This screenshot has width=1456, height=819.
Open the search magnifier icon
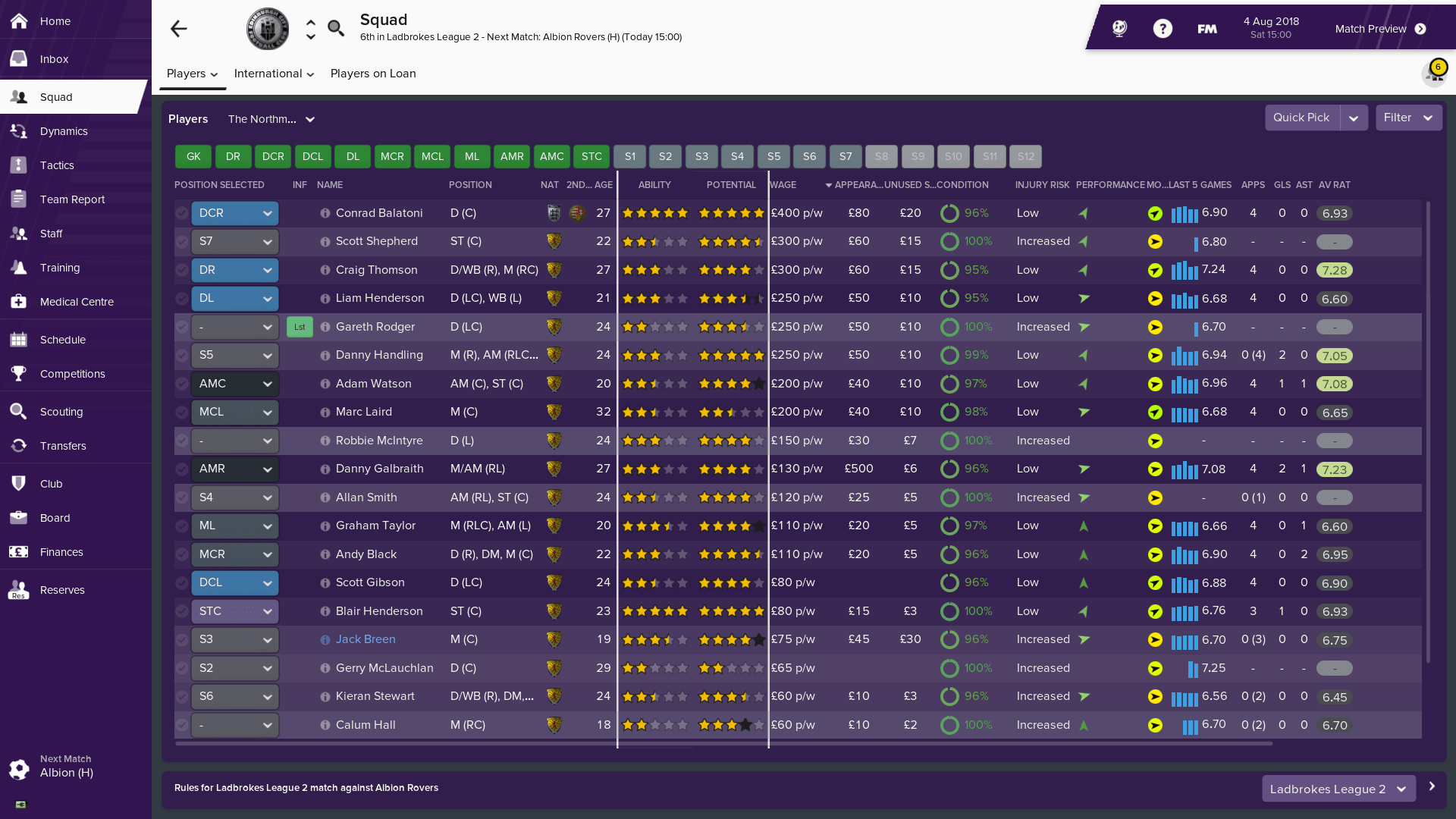click(x=336, y=29)
